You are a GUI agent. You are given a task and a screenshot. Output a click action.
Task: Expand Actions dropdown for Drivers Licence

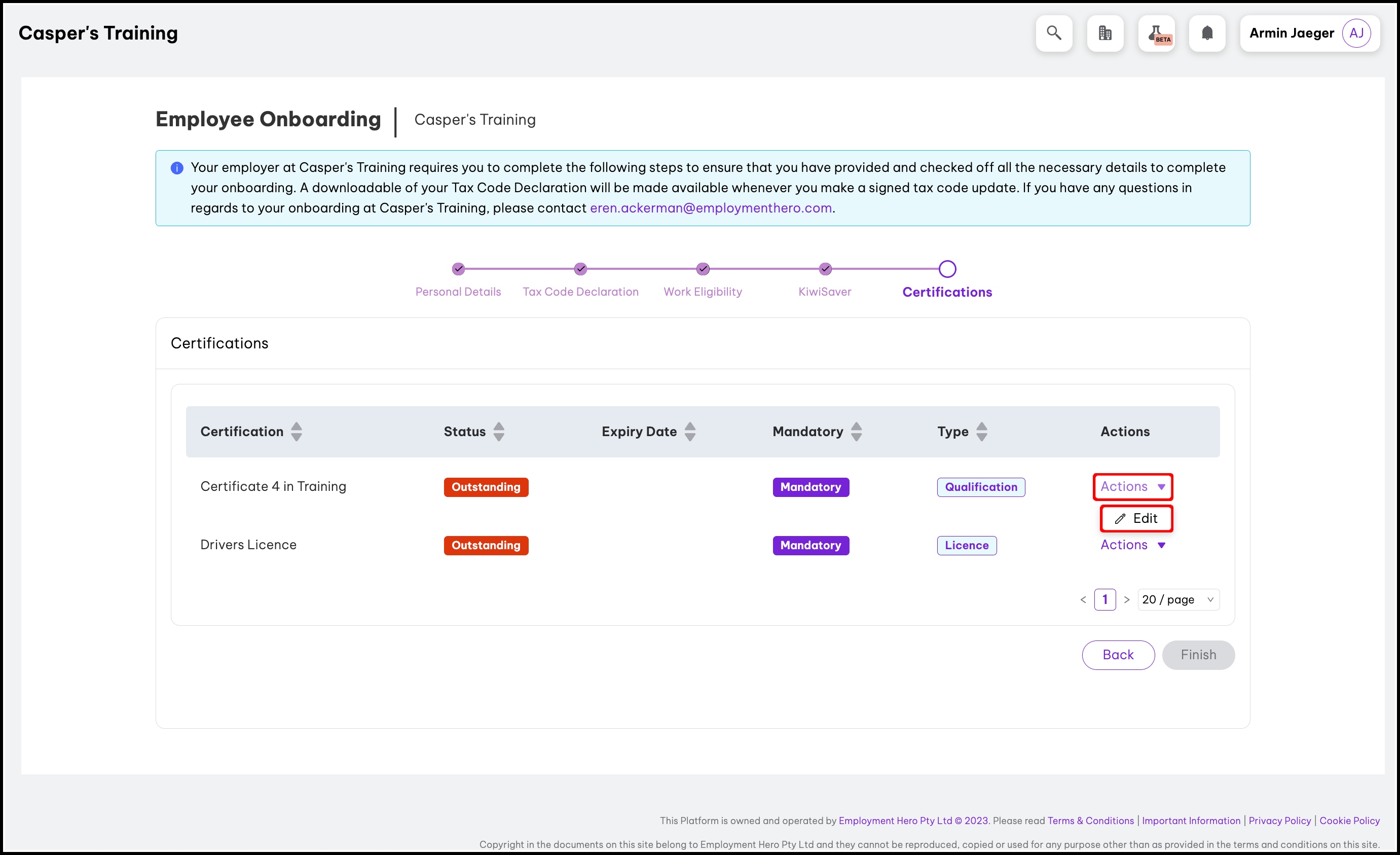click(1132, 545)
